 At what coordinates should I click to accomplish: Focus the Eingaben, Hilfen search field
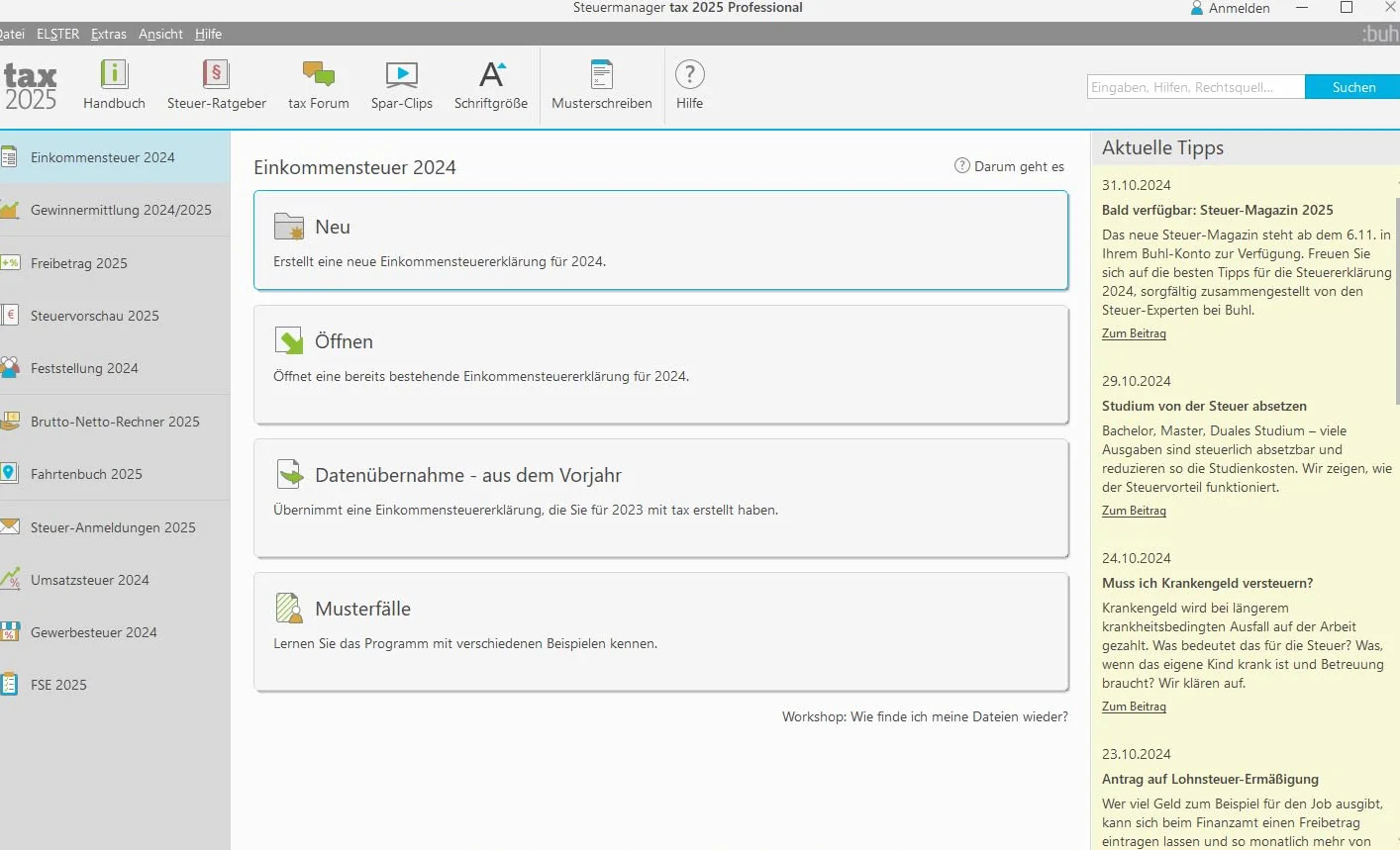(x=1195, y=87)
